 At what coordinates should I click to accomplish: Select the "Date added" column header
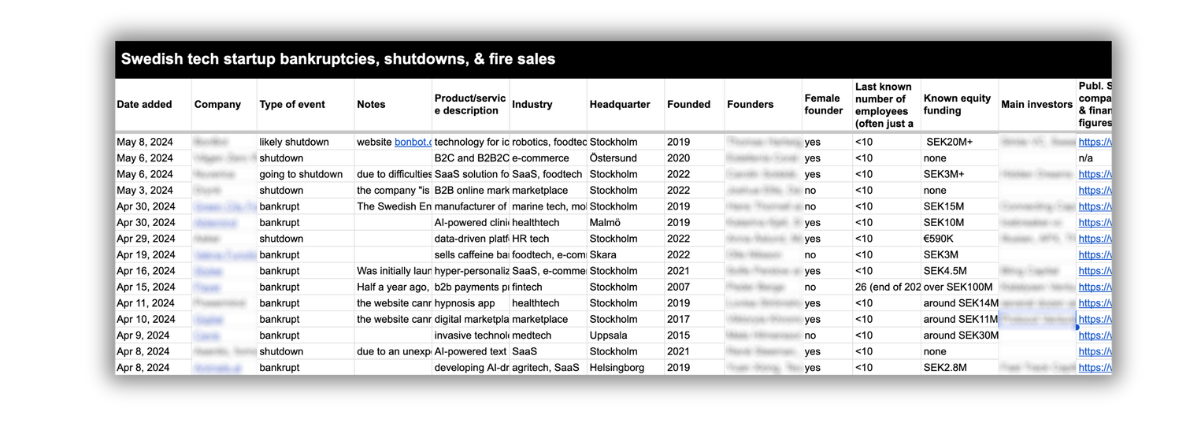(x=144, y=104)
